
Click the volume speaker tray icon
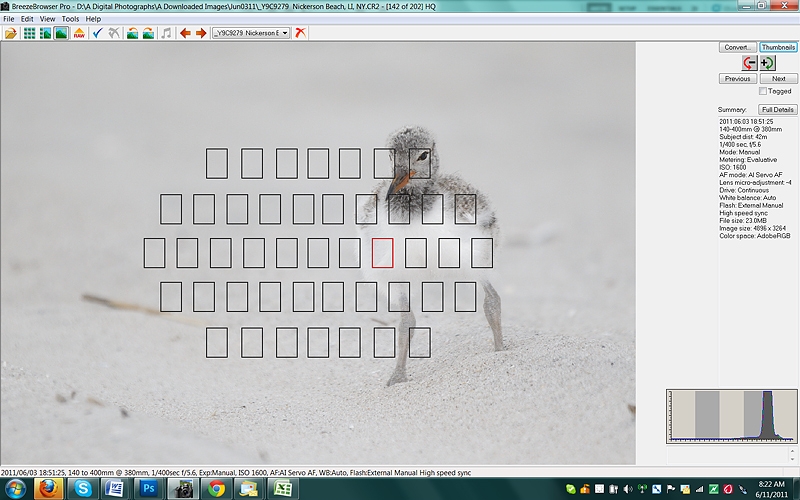point(628,489)
